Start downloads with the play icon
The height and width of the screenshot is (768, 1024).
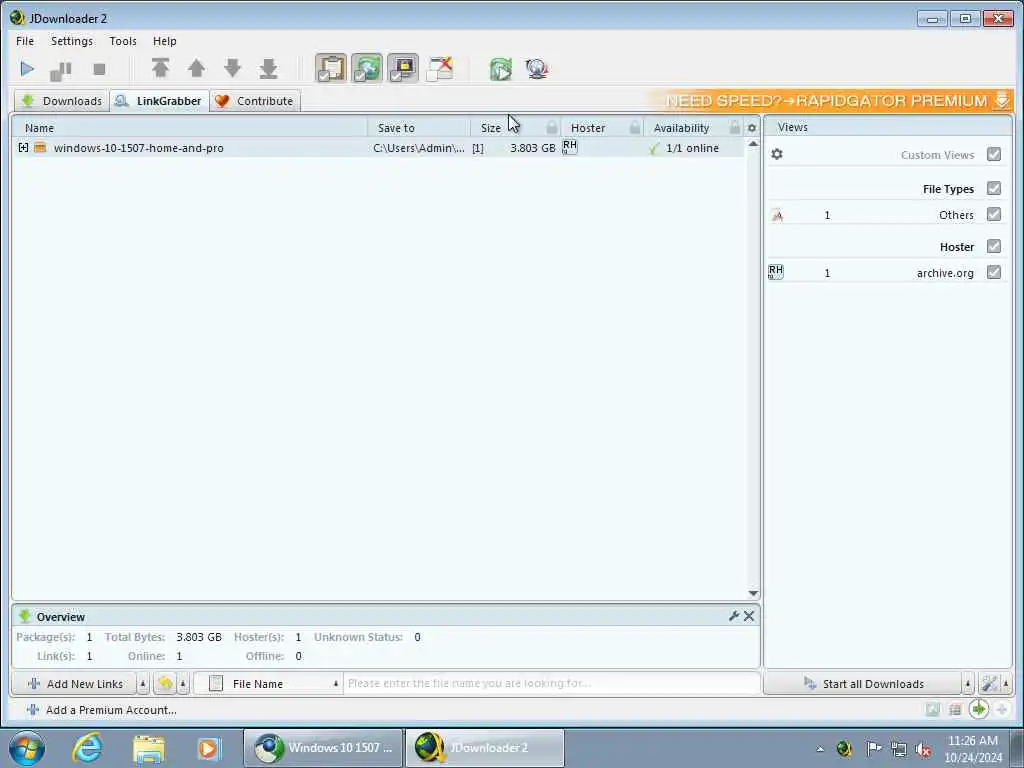click(x=27, y=69)
